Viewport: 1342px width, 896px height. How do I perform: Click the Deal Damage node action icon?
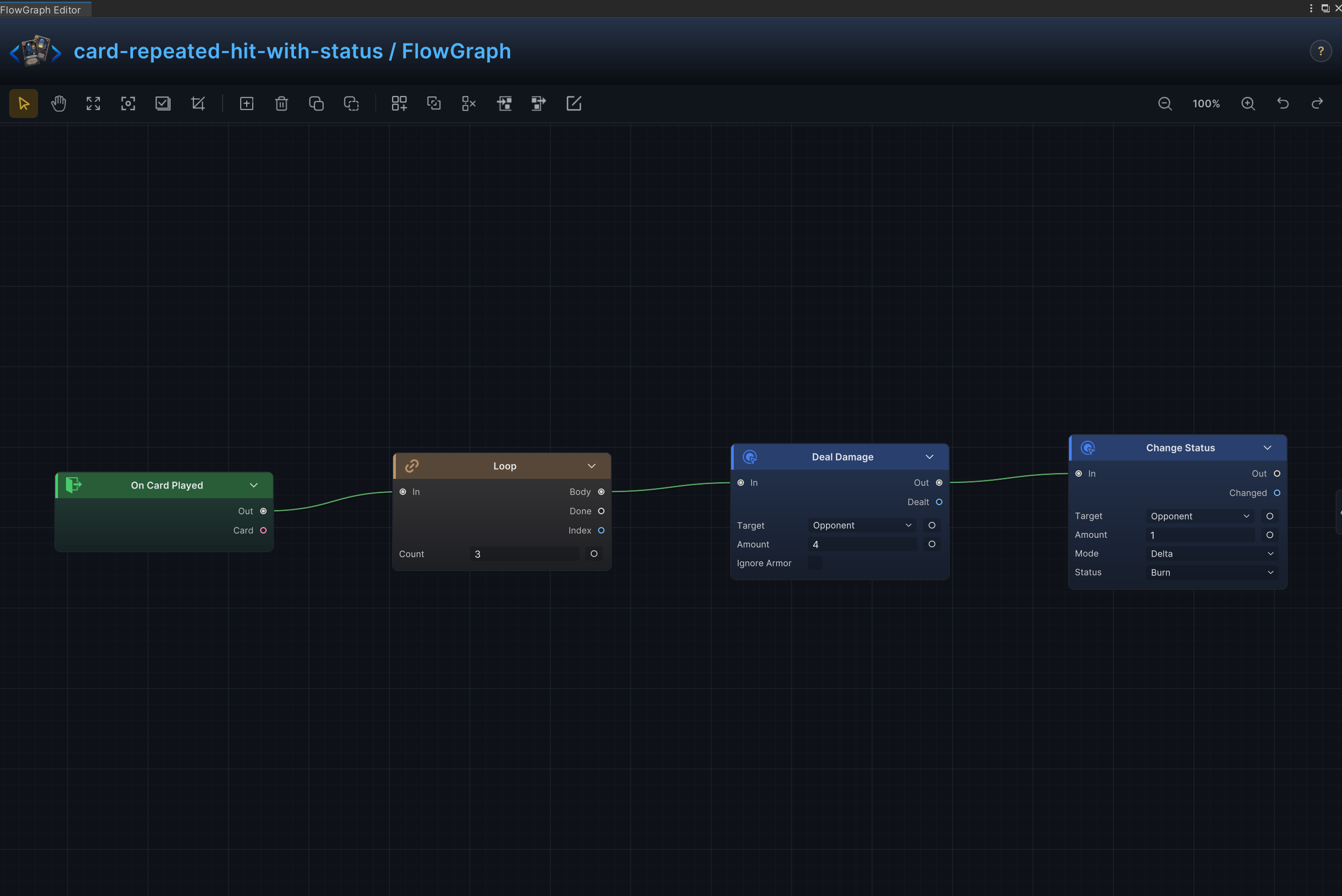(750, 456)
